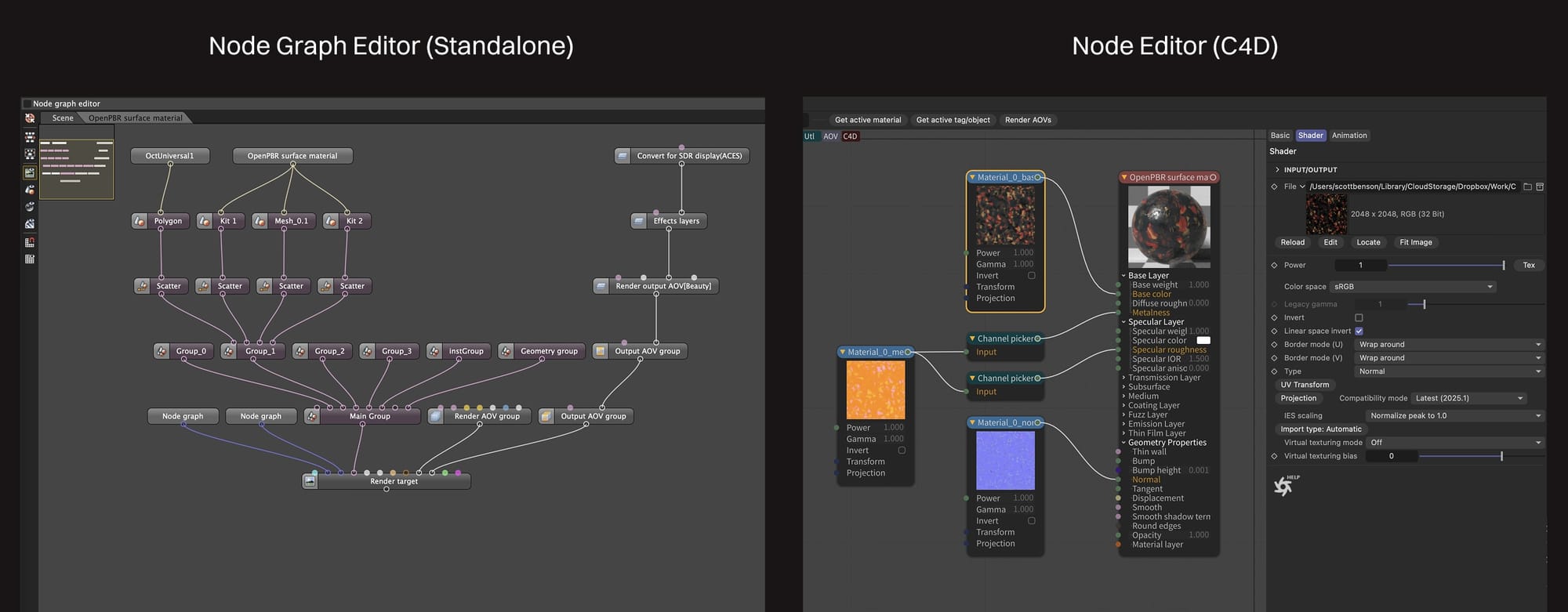Click the folder icon beside the File path

1527,186
